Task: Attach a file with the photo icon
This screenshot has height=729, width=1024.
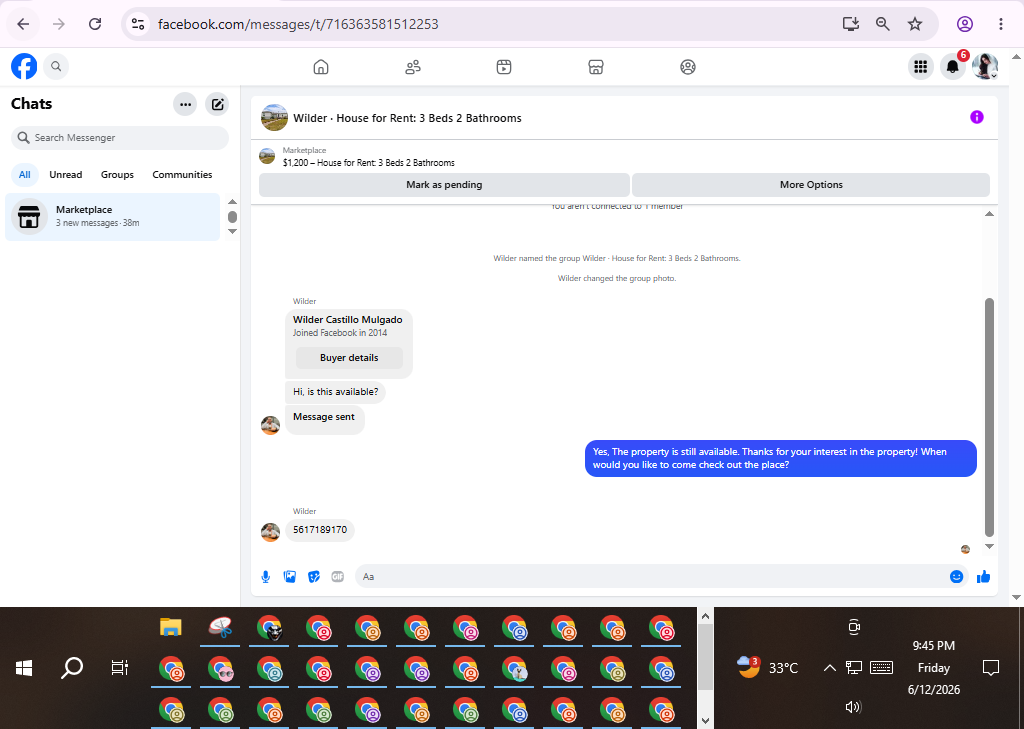Action: click(290, 577)
